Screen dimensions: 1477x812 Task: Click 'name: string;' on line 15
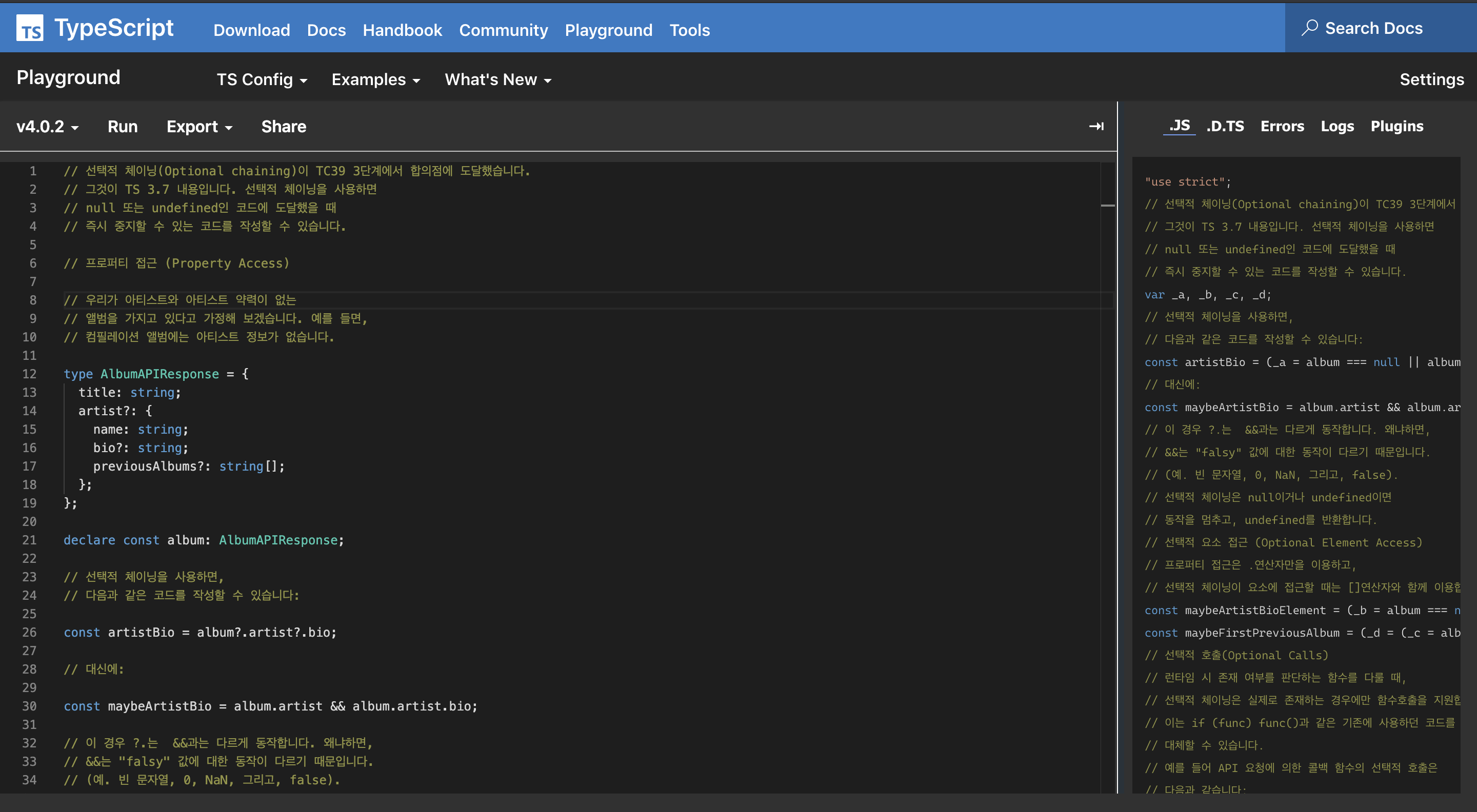[x=141, y=430]
